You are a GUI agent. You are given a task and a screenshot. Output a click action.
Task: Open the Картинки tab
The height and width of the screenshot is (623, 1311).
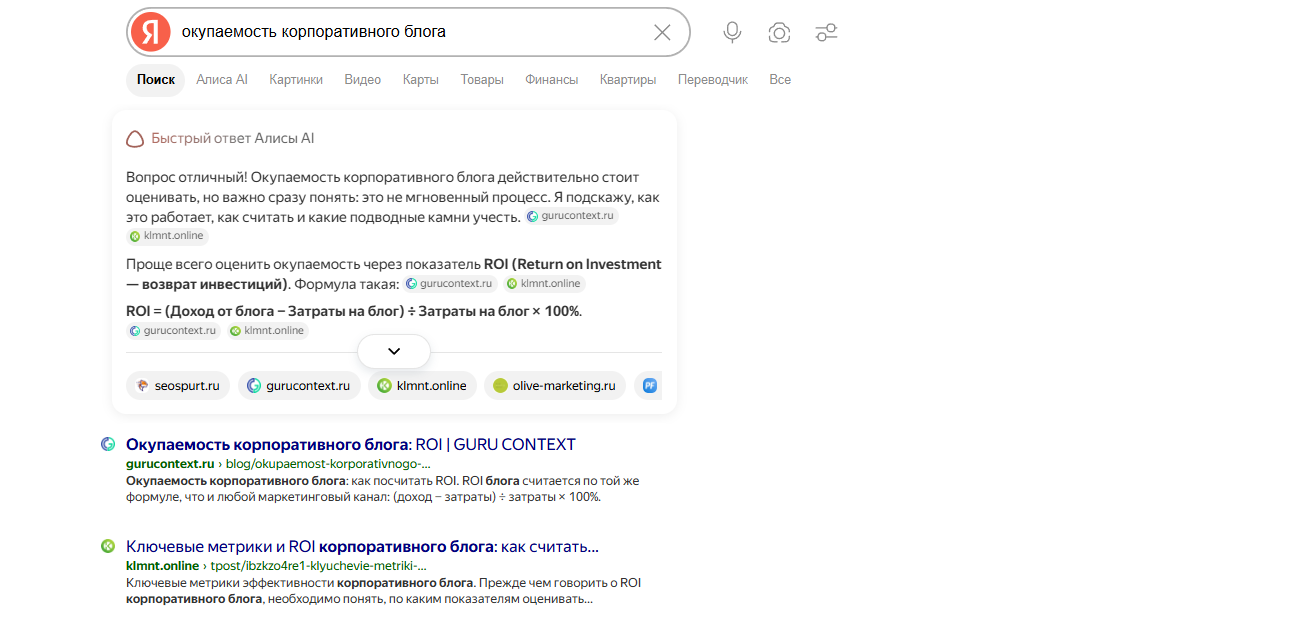[296, 80]
